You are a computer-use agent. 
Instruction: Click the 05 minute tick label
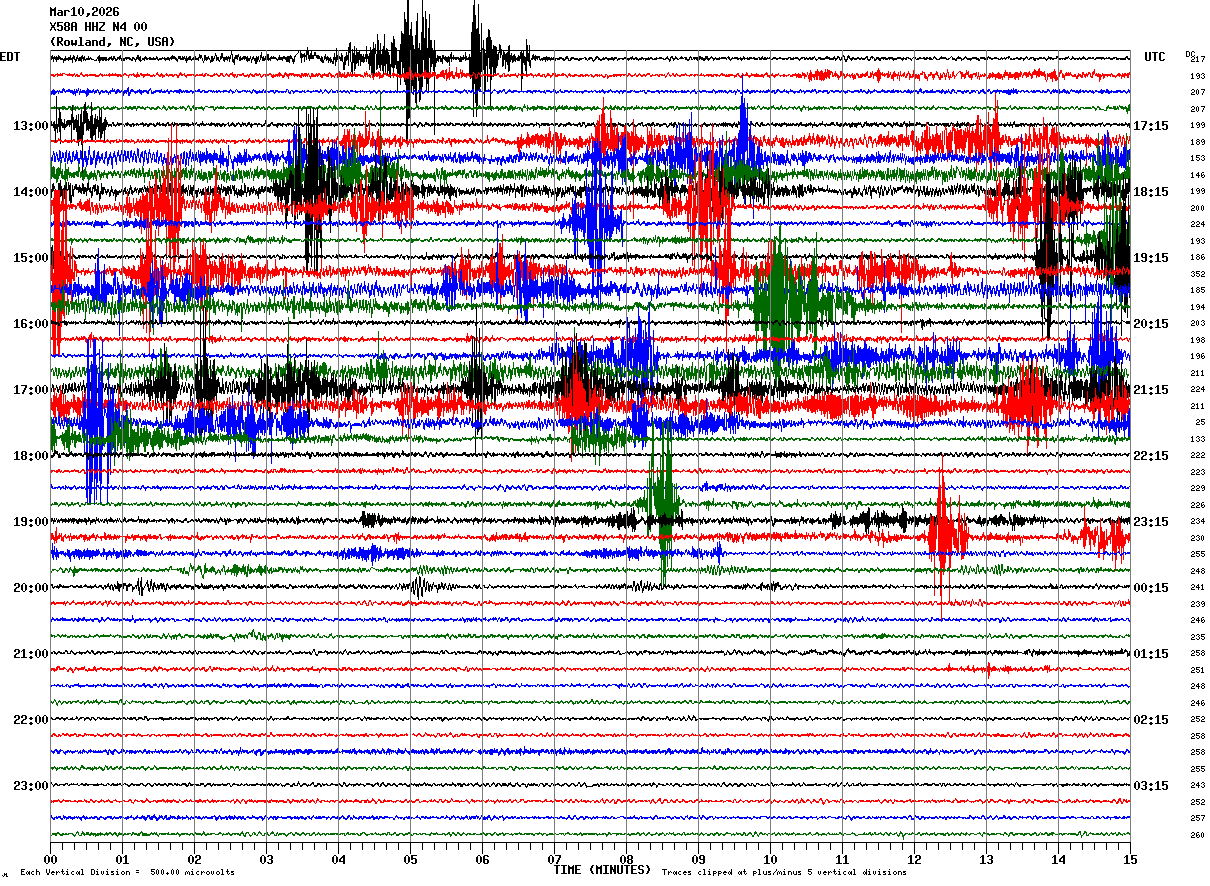point(410,860)
